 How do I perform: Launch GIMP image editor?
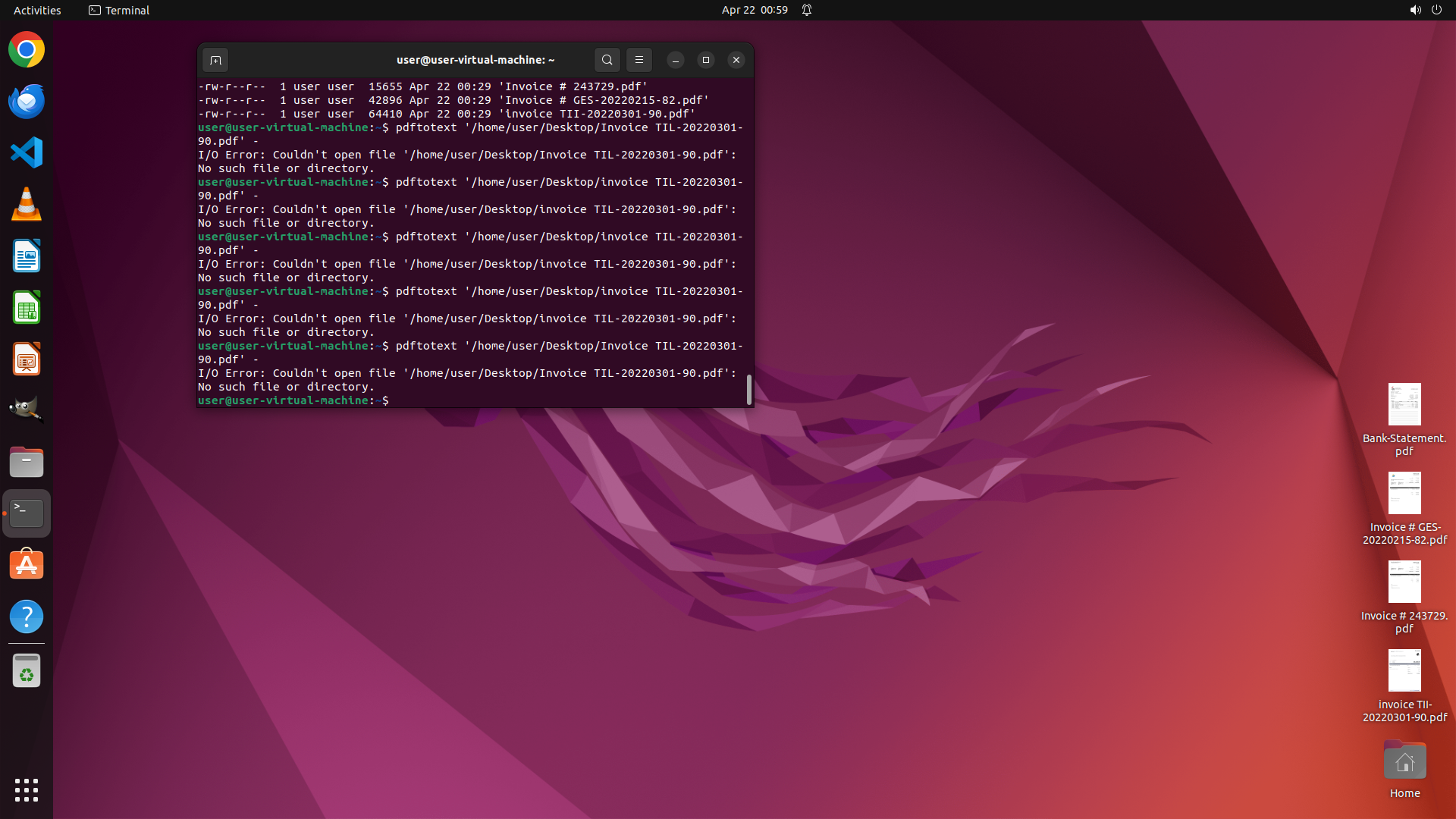pos(27,409)
